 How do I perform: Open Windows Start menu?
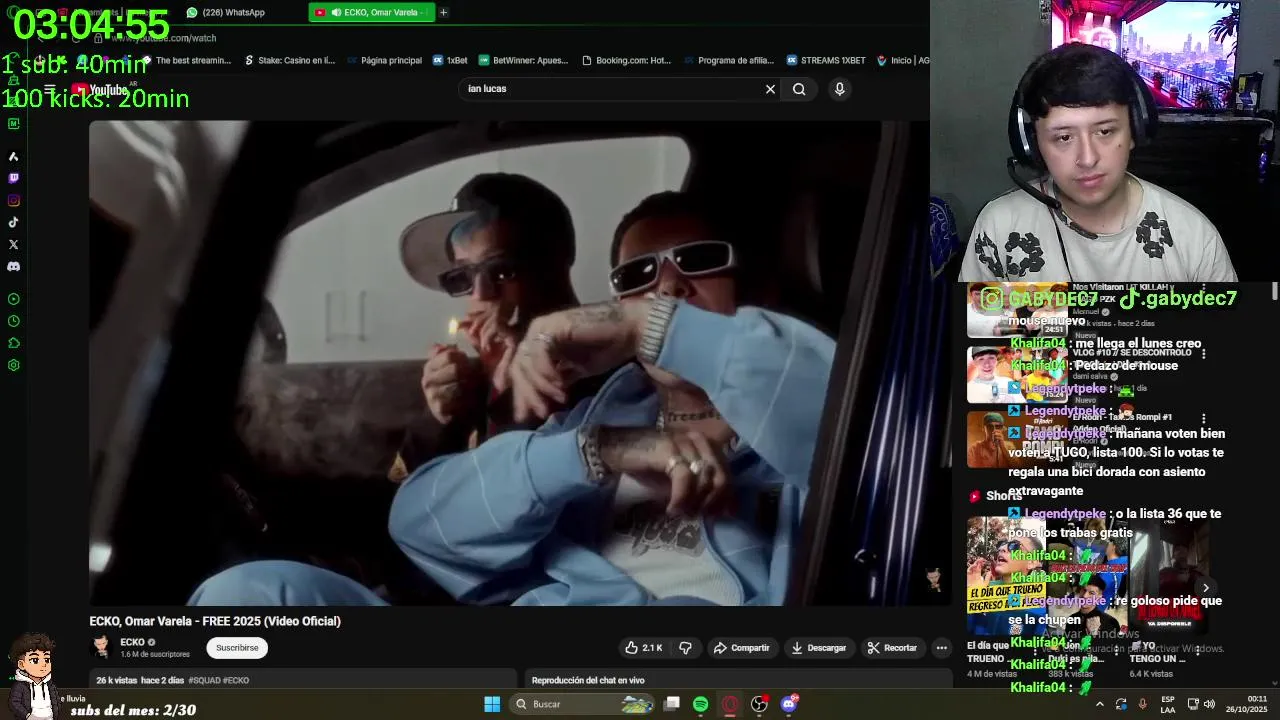coord(492,704)
